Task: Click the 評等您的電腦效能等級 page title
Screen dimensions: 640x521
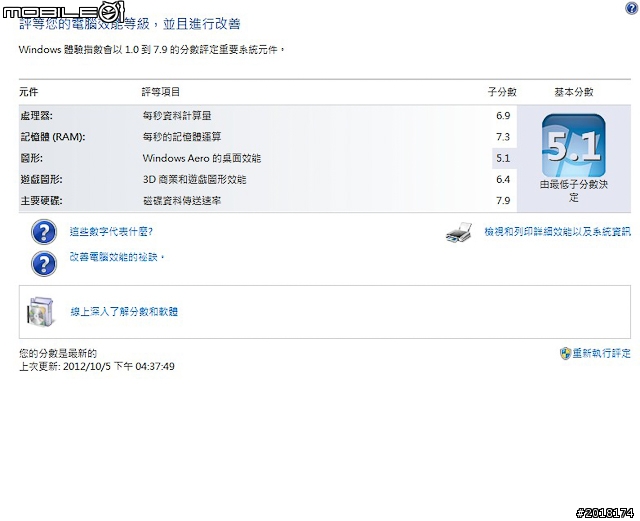Action: (129, 24)
